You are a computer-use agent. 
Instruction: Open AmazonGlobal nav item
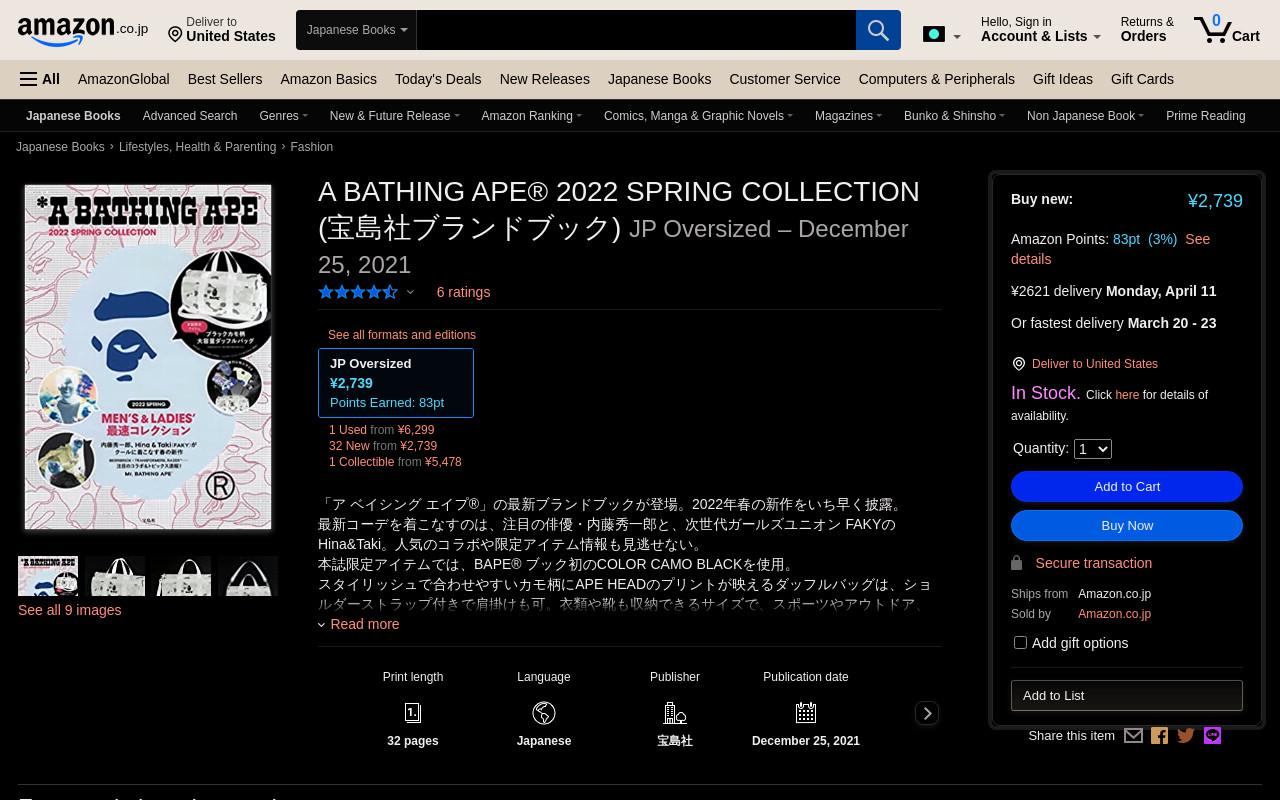point(124,79)
